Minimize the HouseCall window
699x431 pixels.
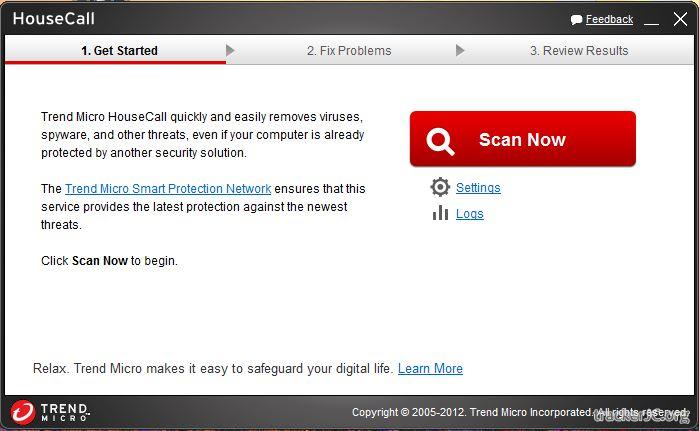coord(651,20)
